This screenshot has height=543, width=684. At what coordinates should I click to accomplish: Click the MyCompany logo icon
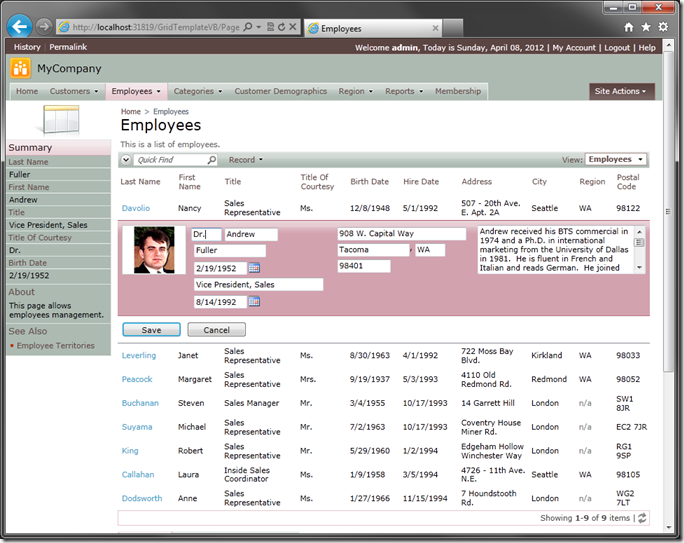[21, 69]
